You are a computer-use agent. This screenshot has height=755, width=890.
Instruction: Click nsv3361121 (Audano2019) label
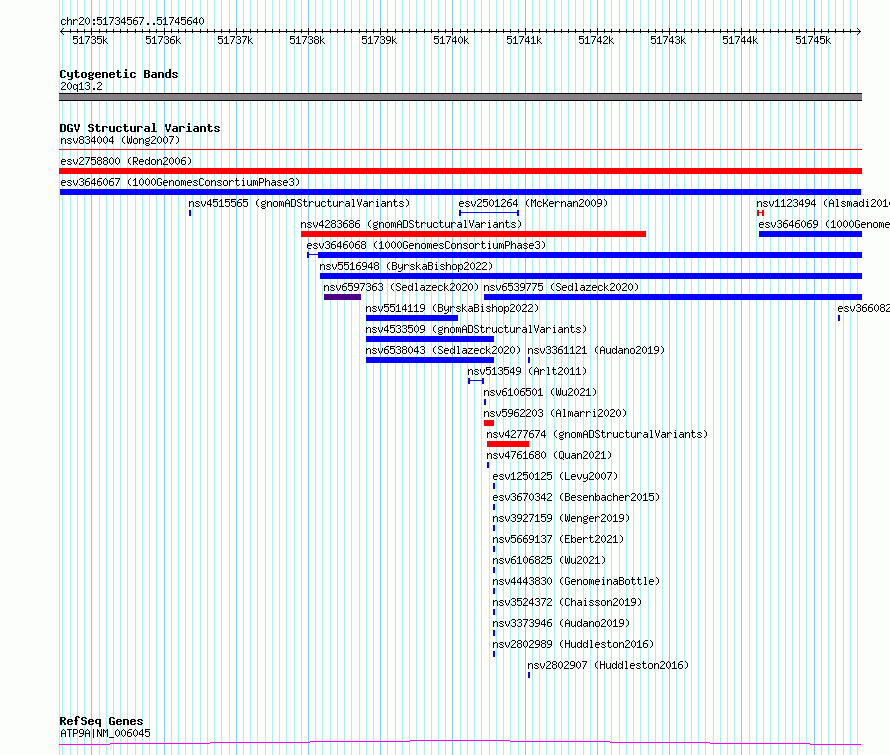(596, 350)
